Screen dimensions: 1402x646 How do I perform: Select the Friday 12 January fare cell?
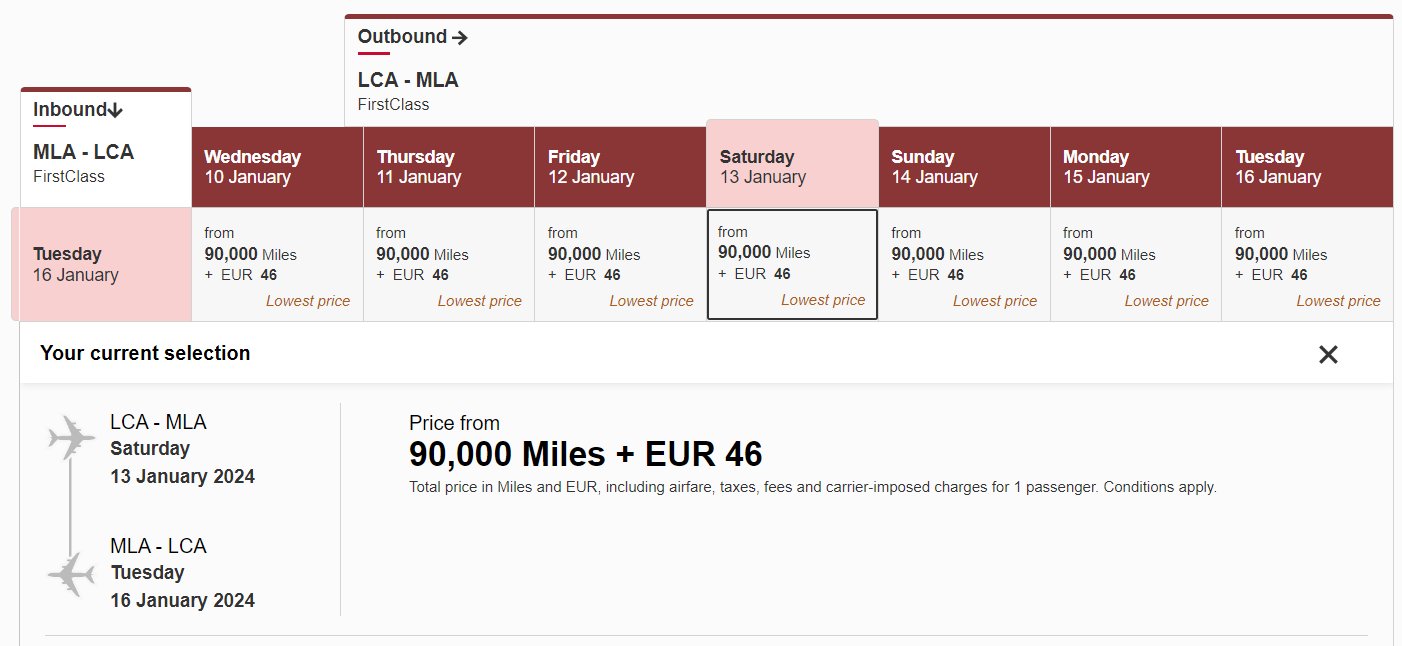pyautogui.click(x=620, y=265)
